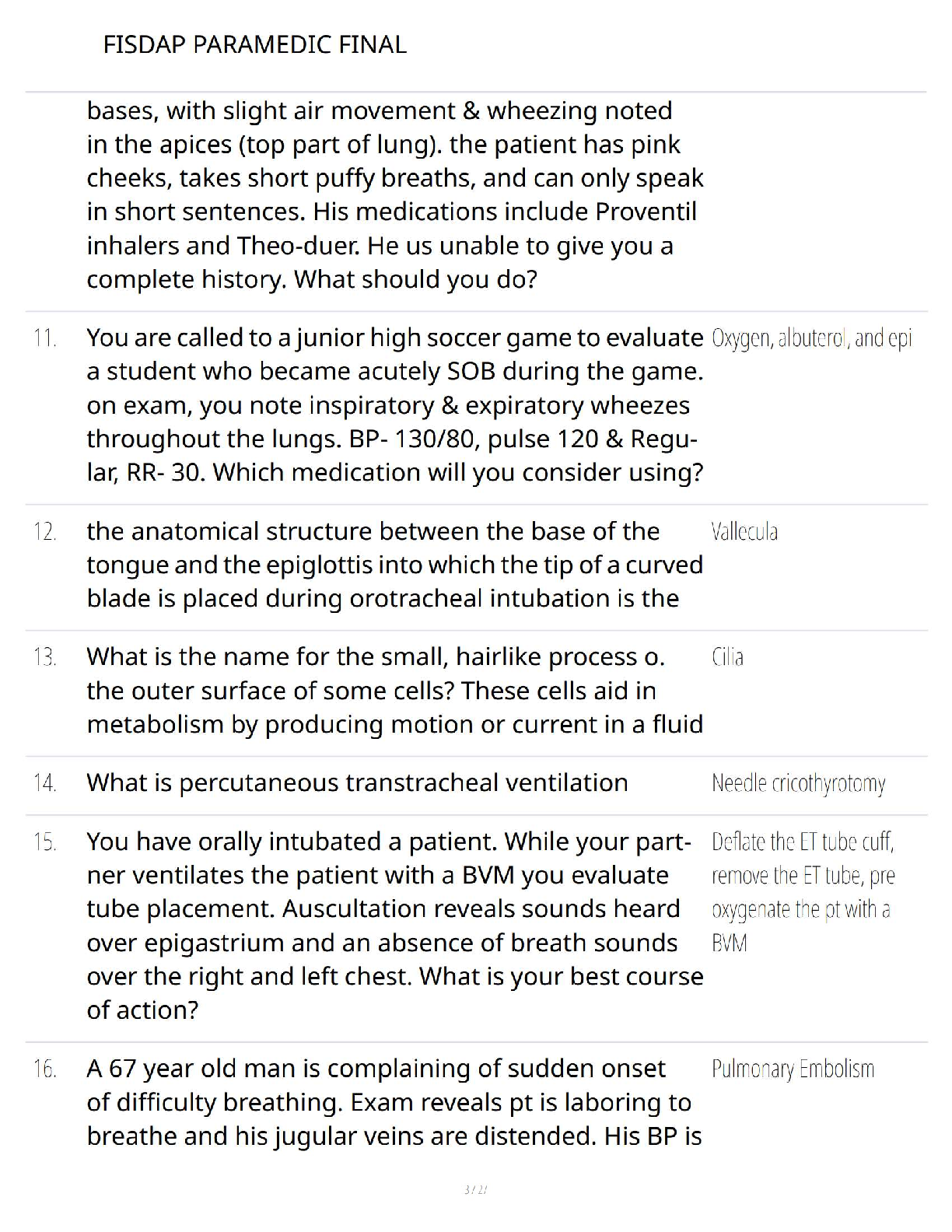Select the "Needle cricothyrotomy" answer
Screen dimensions: 952x1232
click(798, 783)
